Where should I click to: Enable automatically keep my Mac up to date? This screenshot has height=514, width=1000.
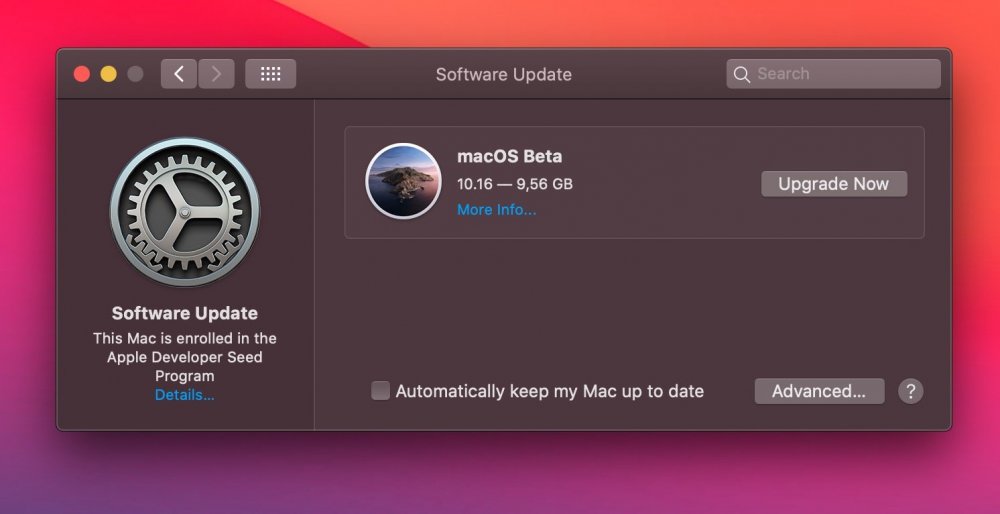[x=381, y=391]
